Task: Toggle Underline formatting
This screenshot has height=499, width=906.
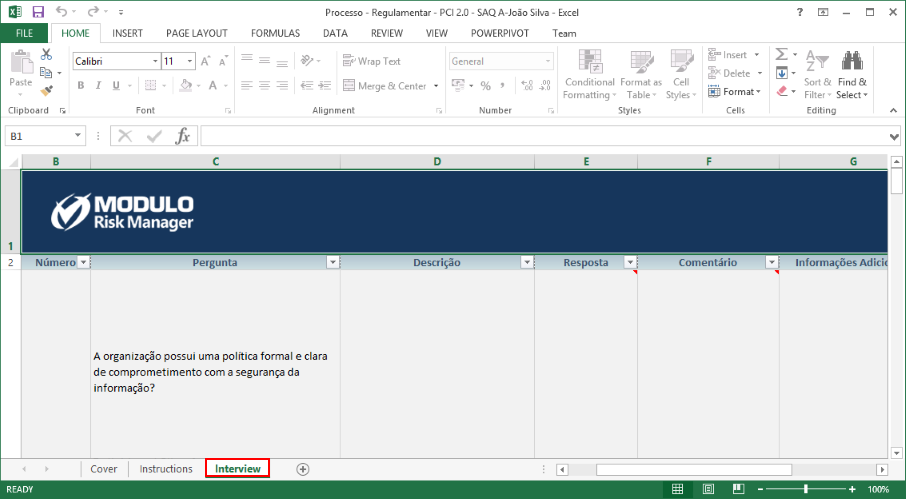Action: pos(116,85)
